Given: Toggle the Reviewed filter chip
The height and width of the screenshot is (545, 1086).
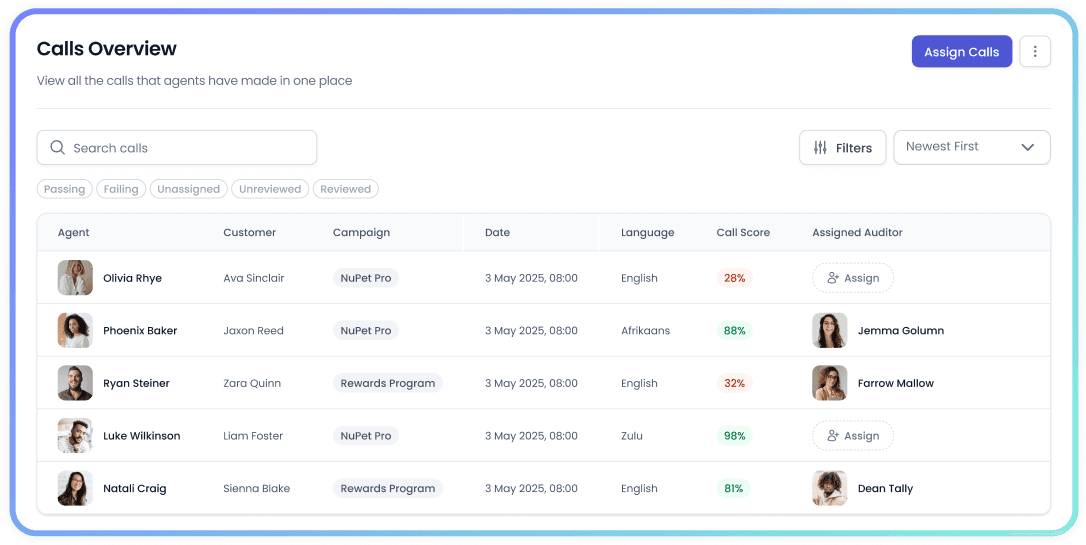Looking at the screenshot, I should (345, 189).
